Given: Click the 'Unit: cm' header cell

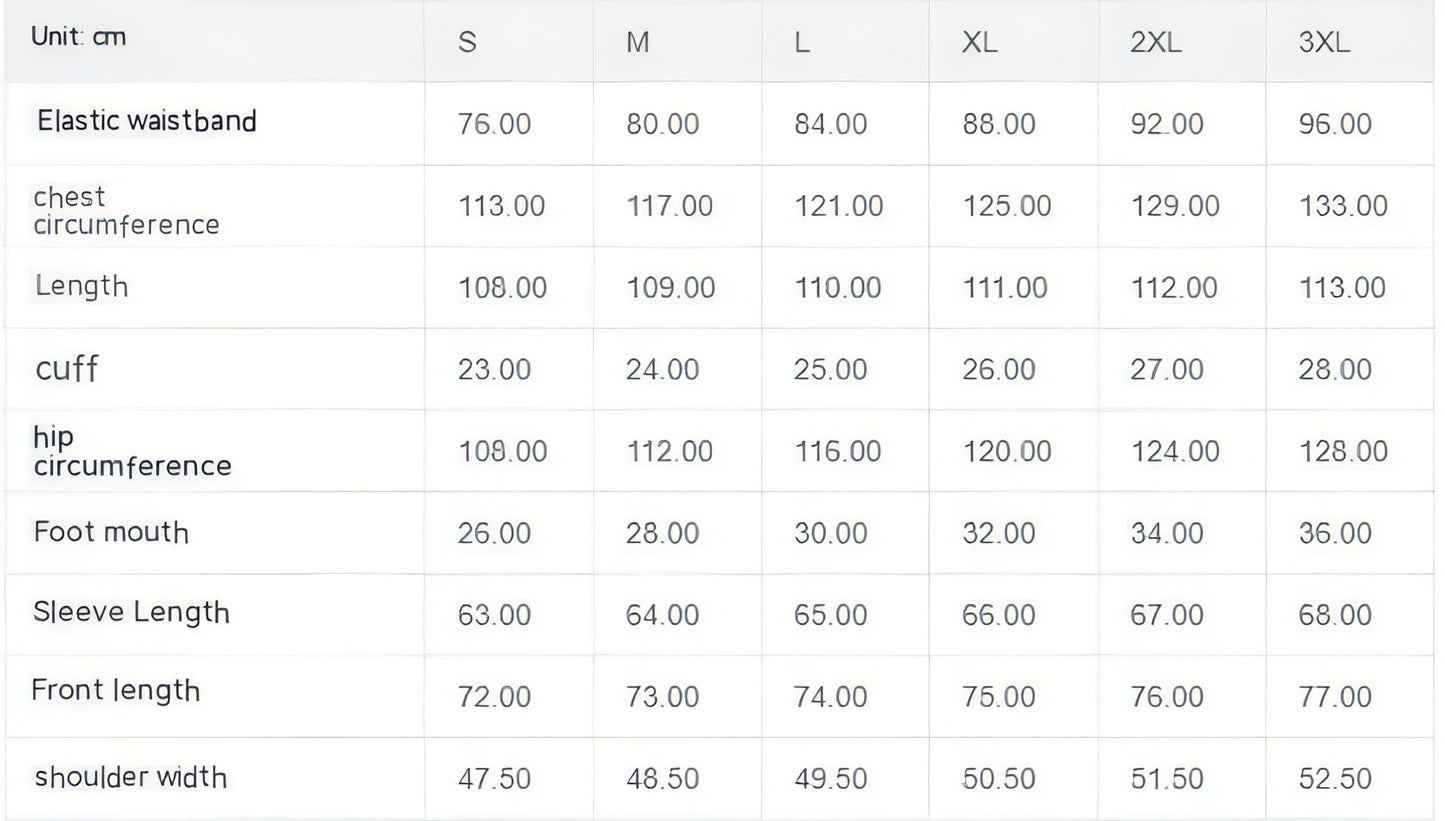Looking at the screenshot, I should (x=79, y=38).
